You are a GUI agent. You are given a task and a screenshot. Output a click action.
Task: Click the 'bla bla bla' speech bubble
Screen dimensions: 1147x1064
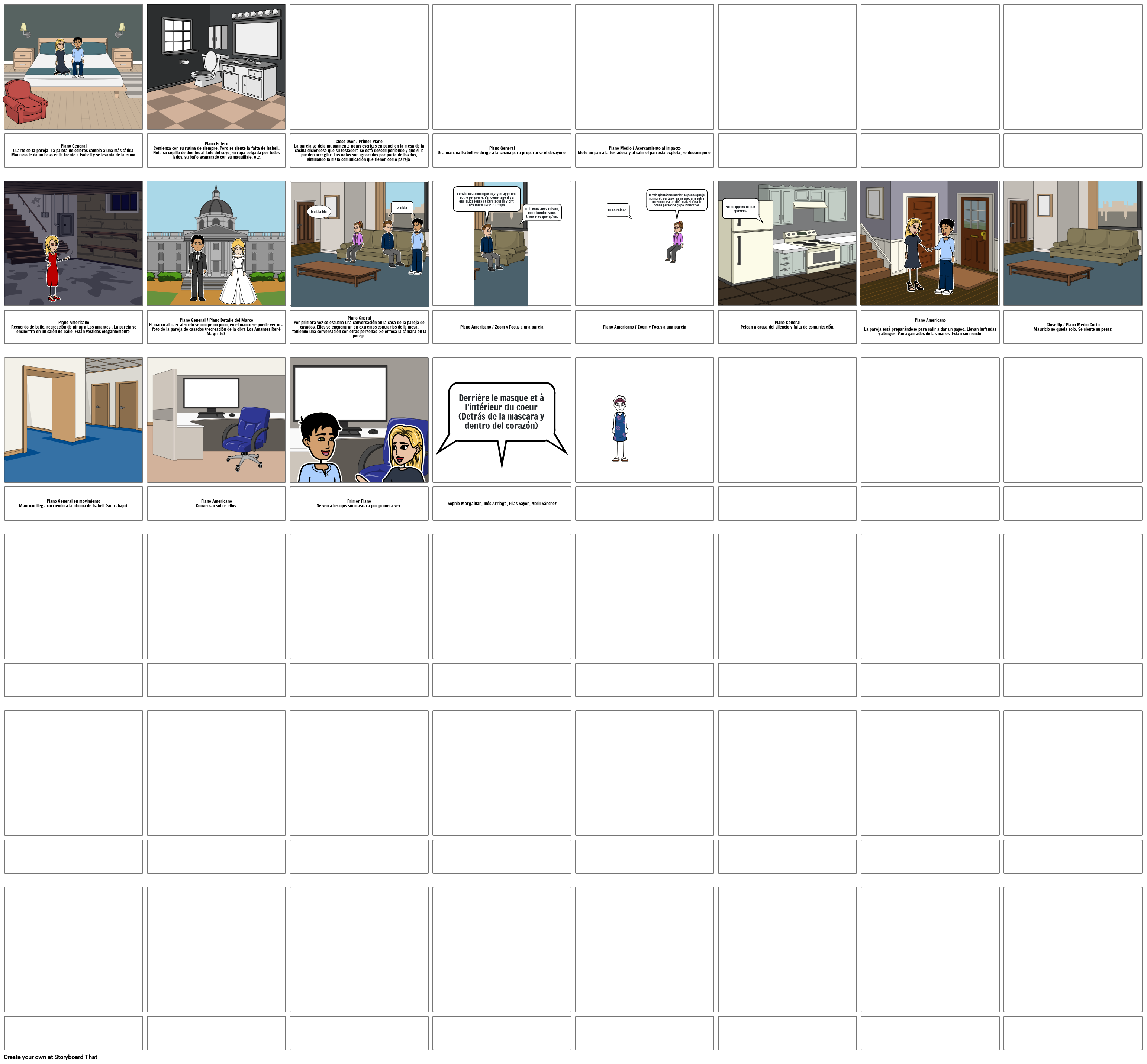coord(319,212)
